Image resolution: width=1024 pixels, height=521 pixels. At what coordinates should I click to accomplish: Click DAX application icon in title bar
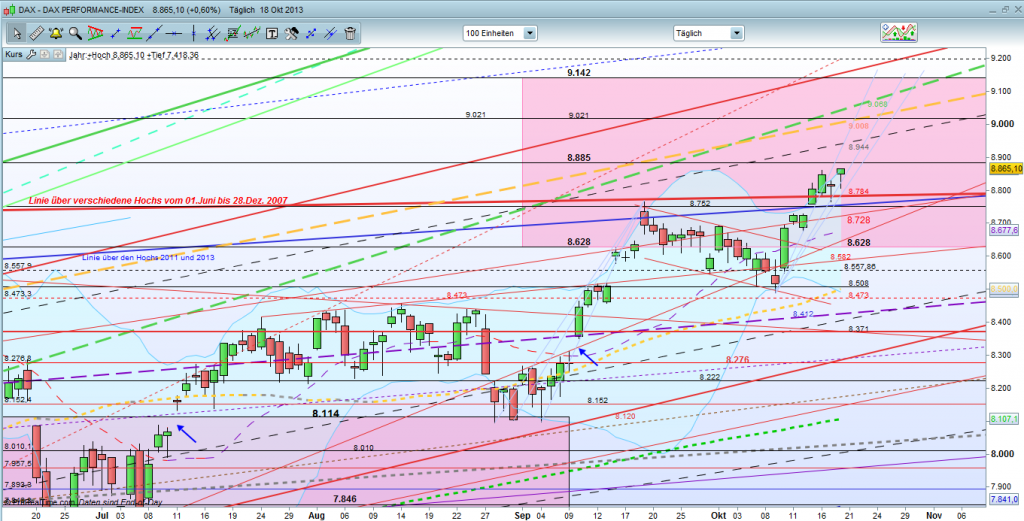[x=8, y=11]
